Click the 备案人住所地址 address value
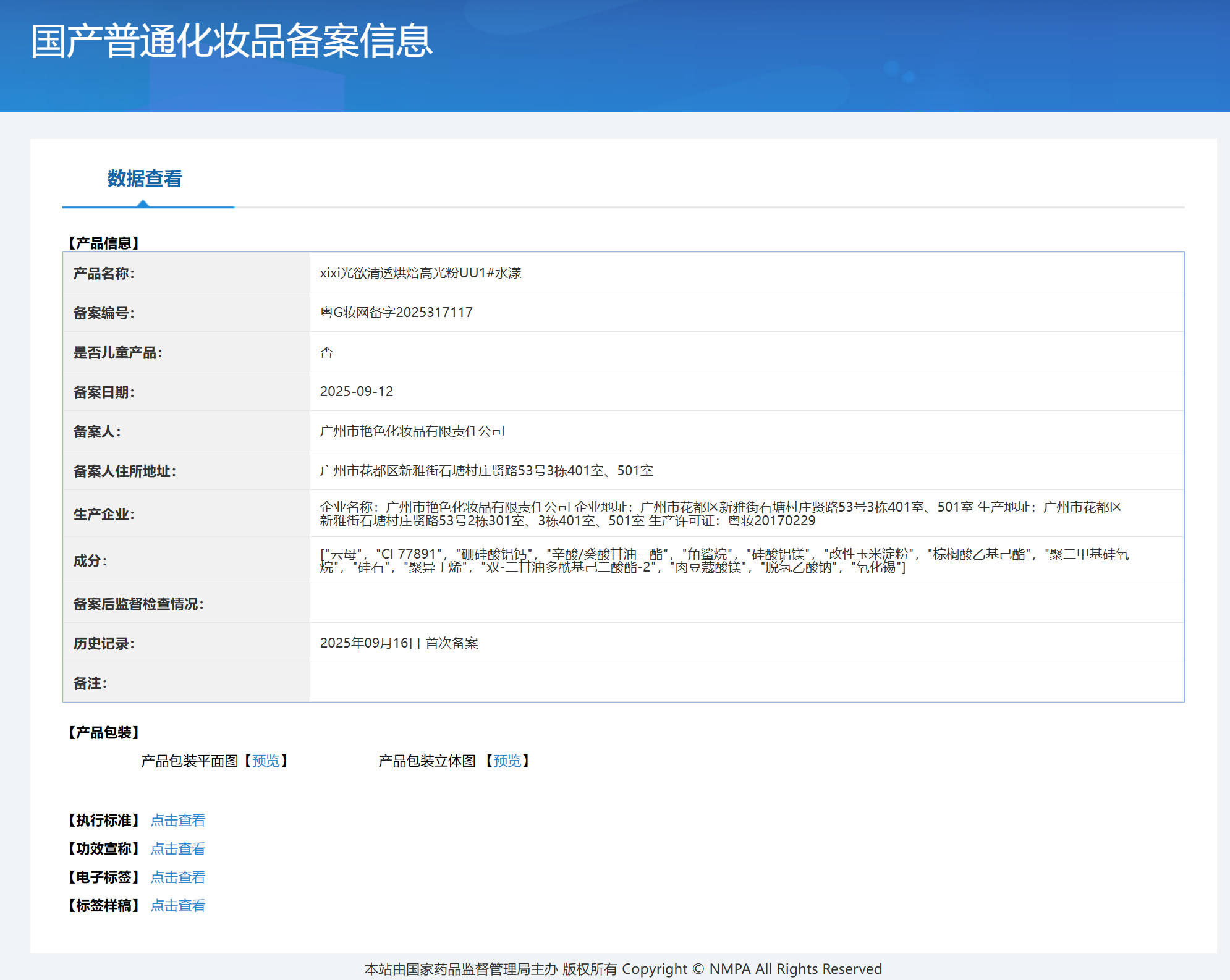 (x=486, y=470)
